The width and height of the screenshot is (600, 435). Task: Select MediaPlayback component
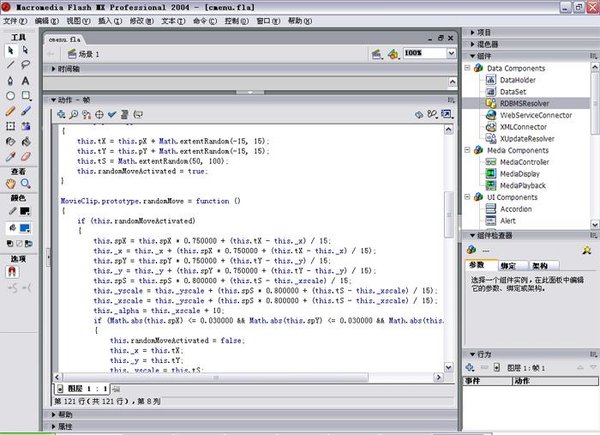524,185
